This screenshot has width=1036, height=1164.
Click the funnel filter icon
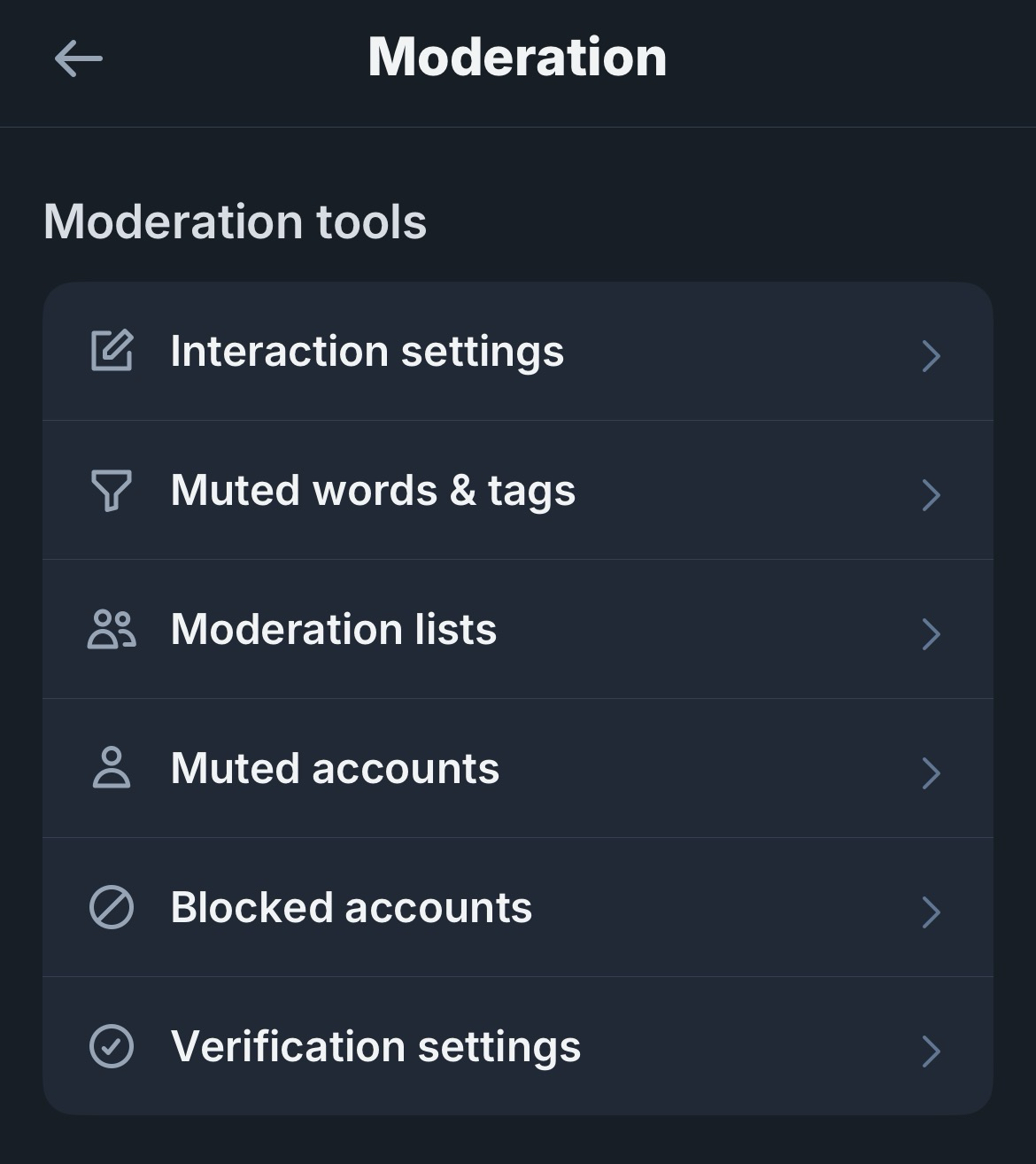(x=112, y=490)
